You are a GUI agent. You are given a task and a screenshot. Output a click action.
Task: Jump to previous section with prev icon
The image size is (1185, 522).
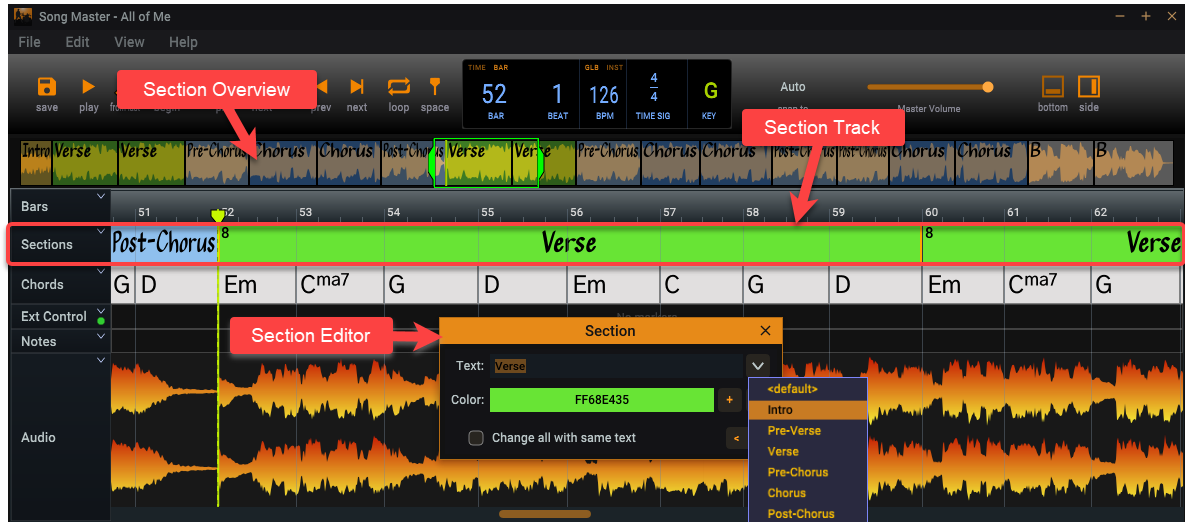tap(322, 88)
